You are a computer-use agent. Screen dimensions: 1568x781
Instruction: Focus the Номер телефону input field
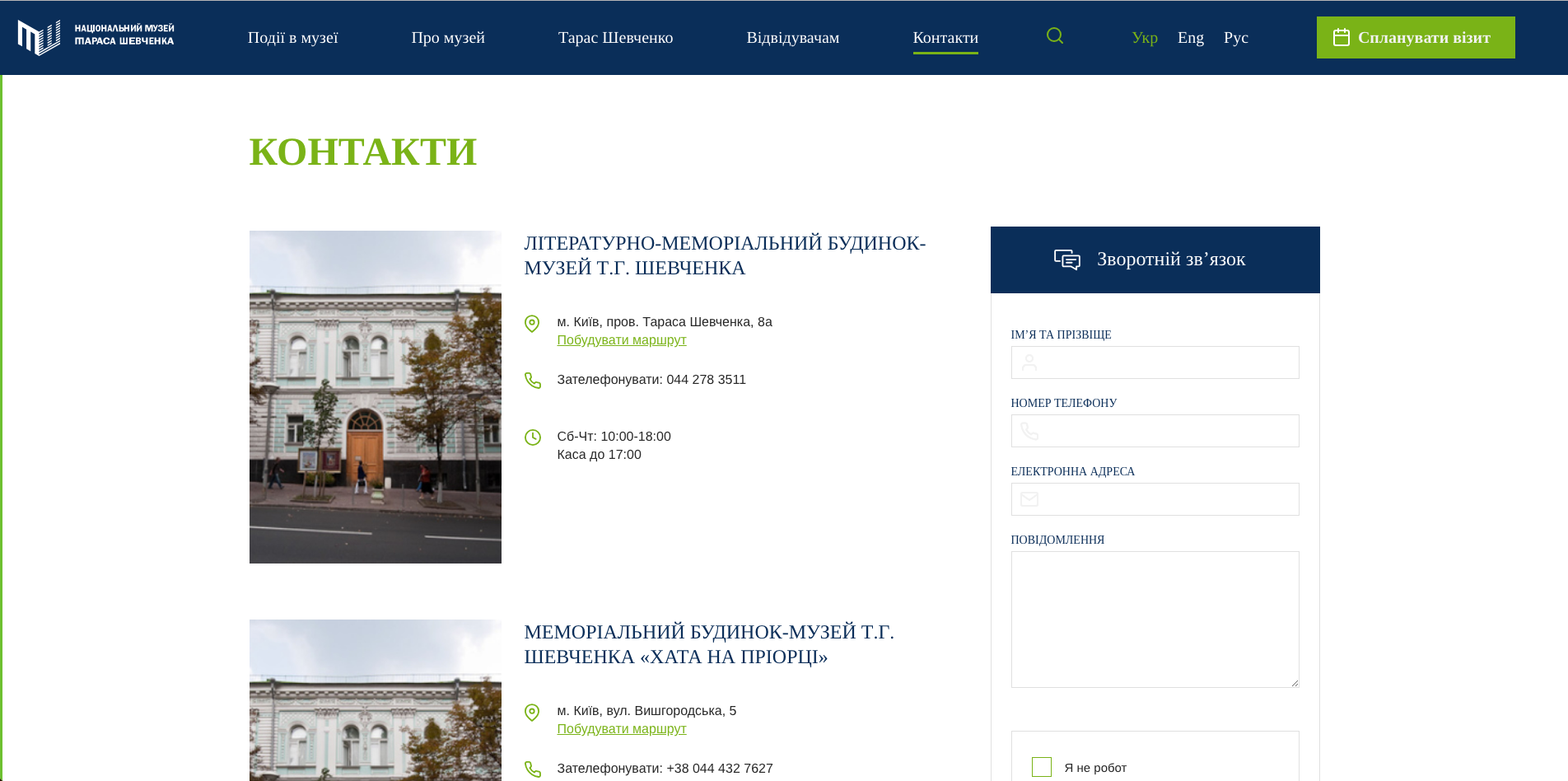(1155, 431)
